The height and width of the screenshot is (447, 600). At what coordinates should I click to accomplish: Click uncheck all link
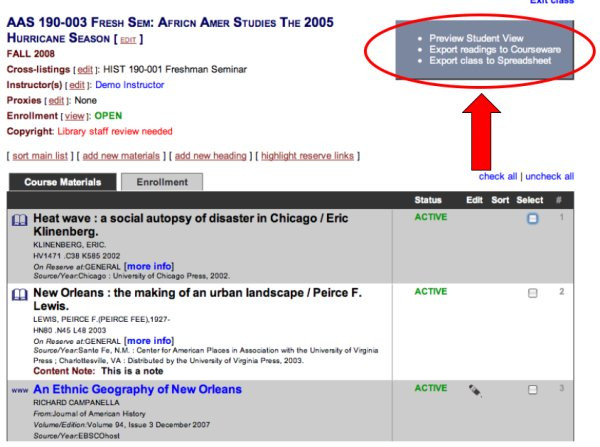(549, 176)
